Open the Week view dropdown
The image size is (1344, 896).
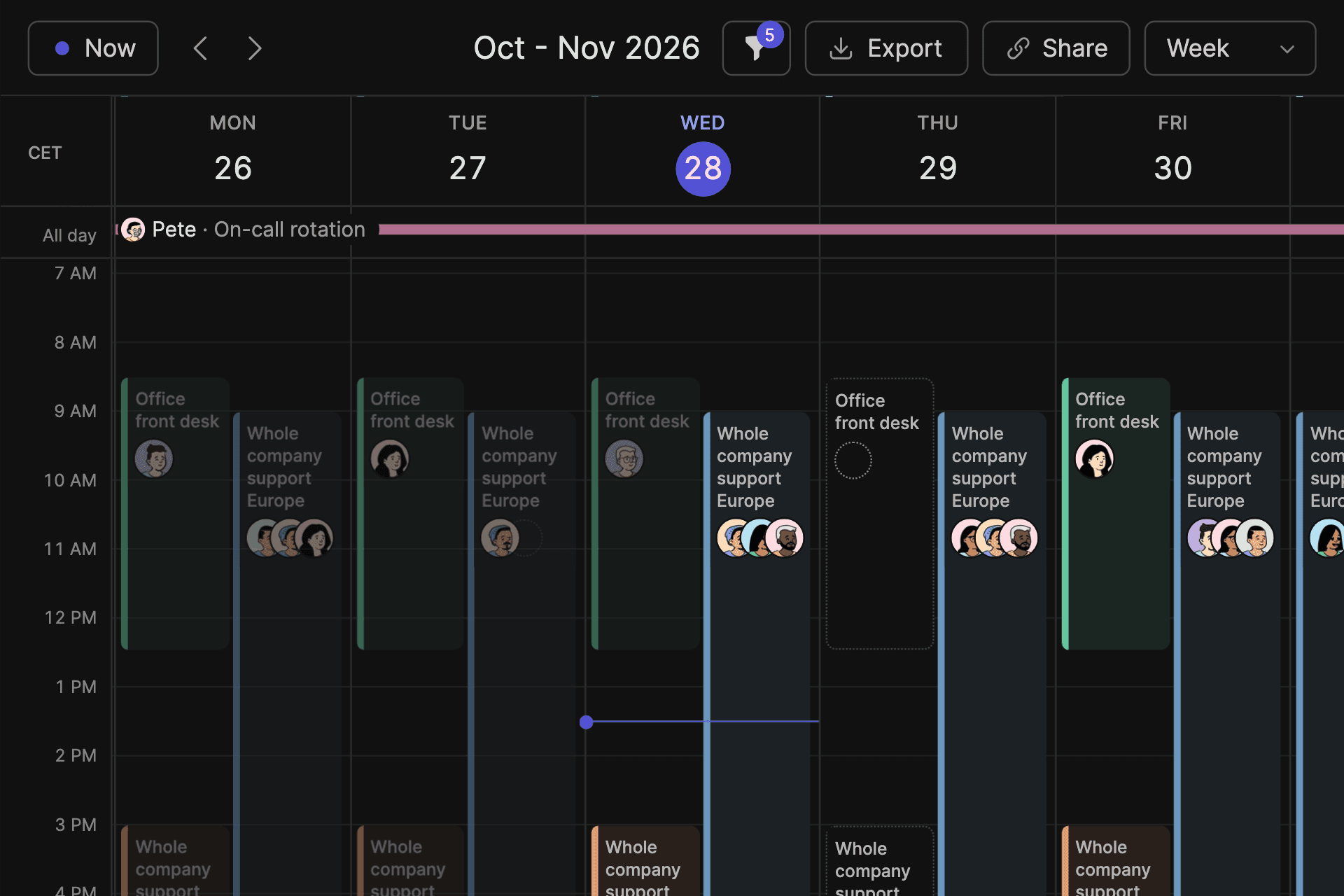(x=1230, y=48)
